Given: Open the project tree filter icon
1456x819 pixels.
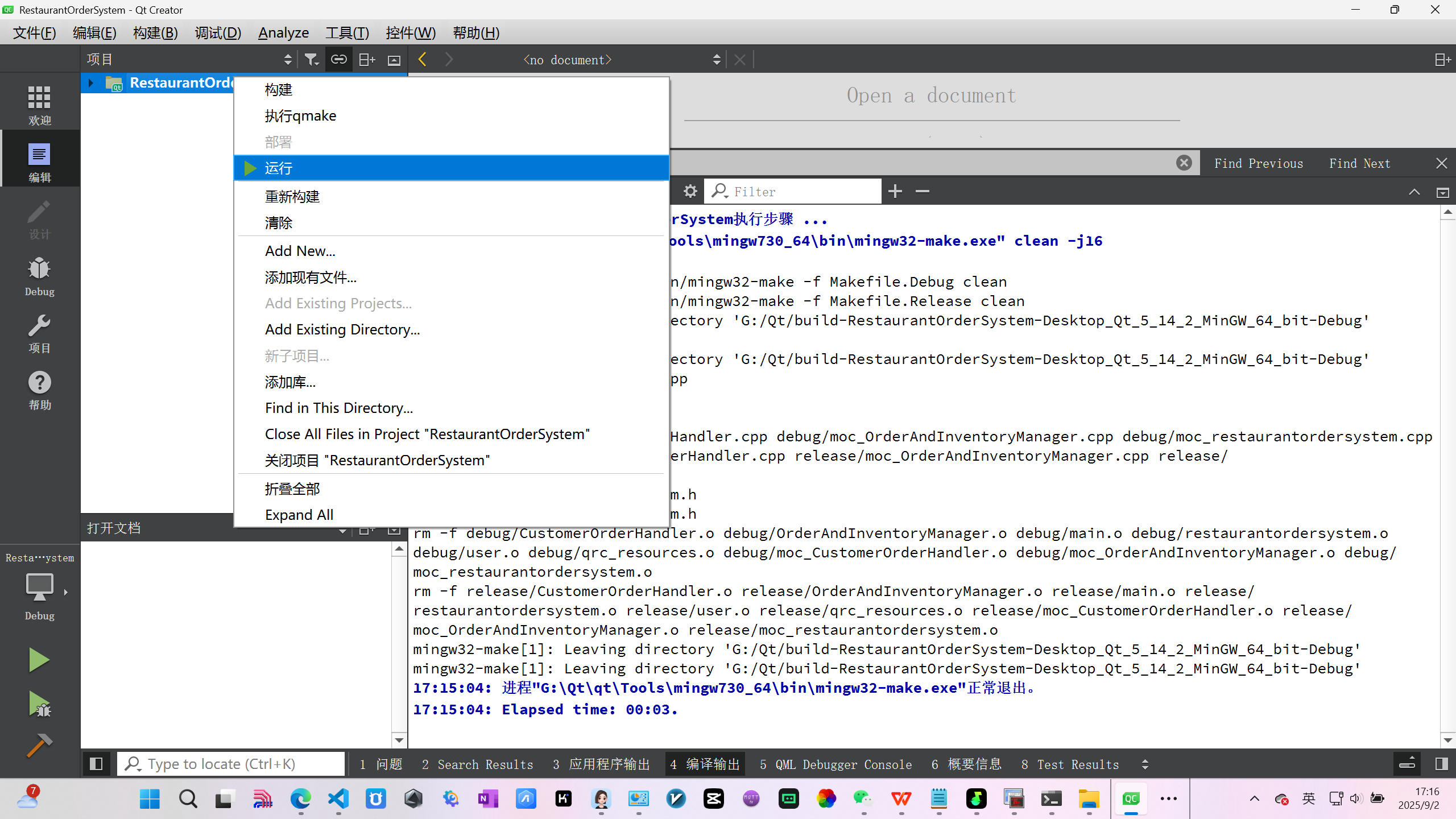Looking at the screenshot, I should pyautogui.click(x=311, y=60).
